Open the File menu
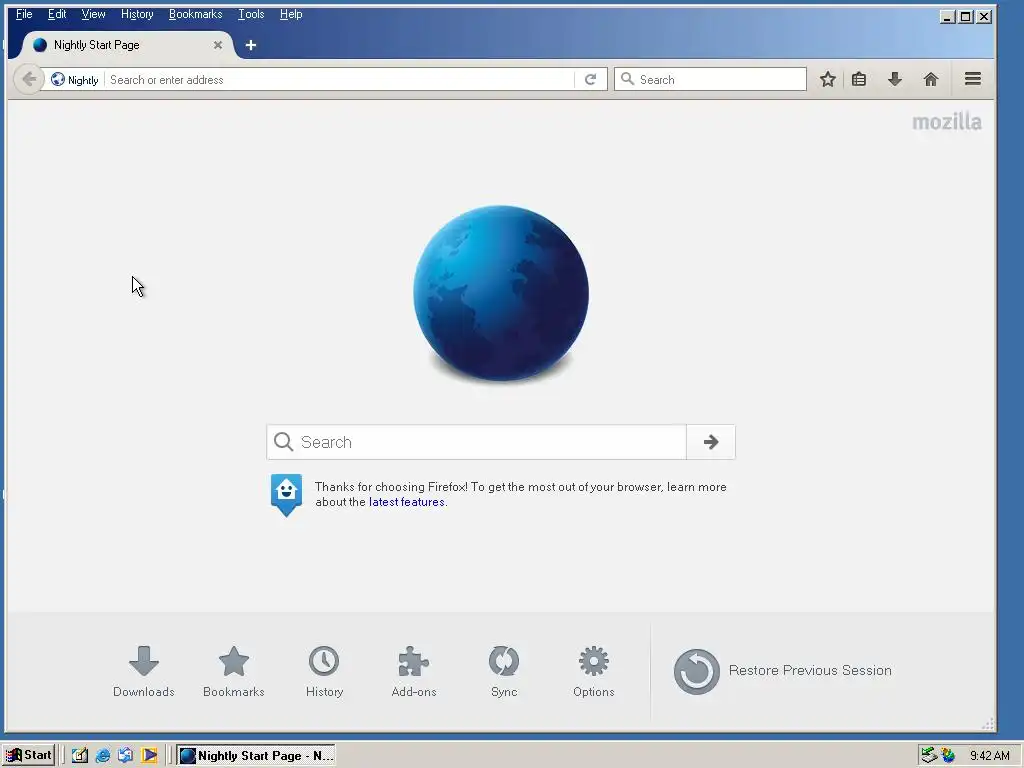 coord(24,14)
